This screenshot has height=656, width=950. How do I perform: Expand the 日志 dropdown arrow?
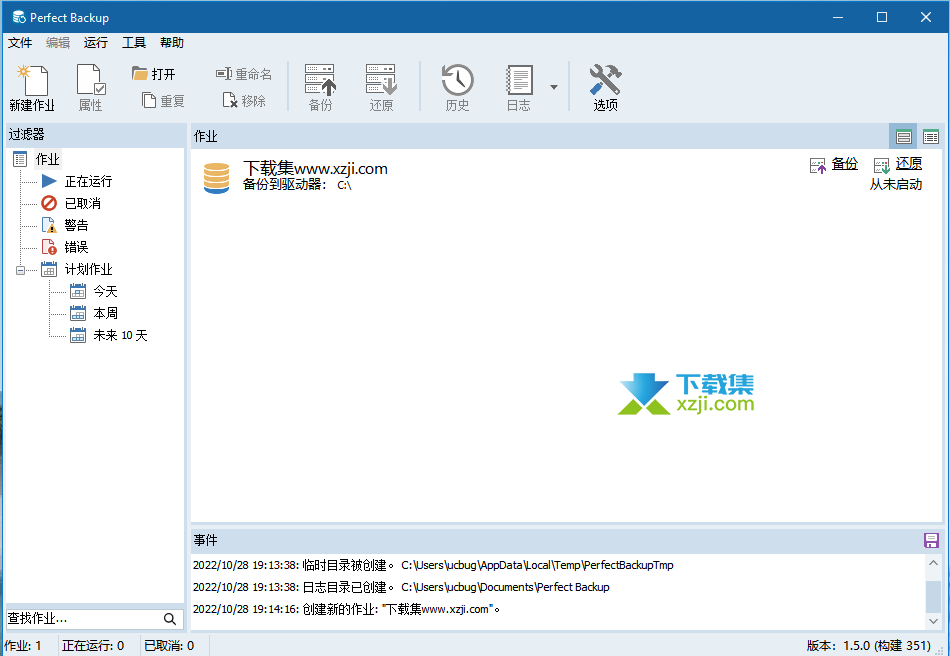pyautogui.click(x=554, y=87)
